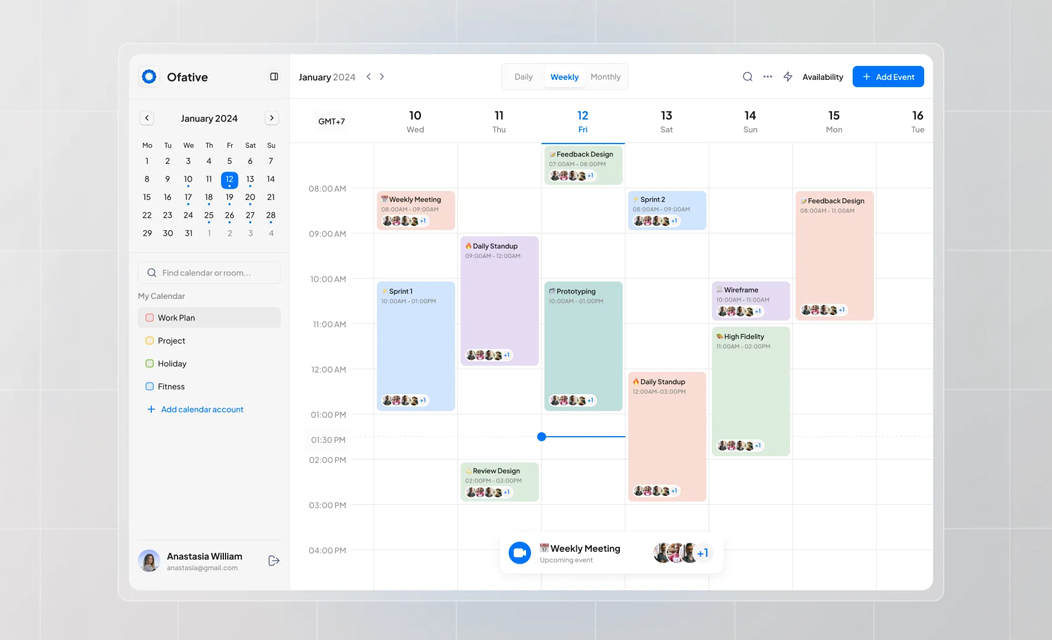The height and width of the screenshot is (640, 1052).
Task: Click the blue video camera icon
Action: click(519, 553)
